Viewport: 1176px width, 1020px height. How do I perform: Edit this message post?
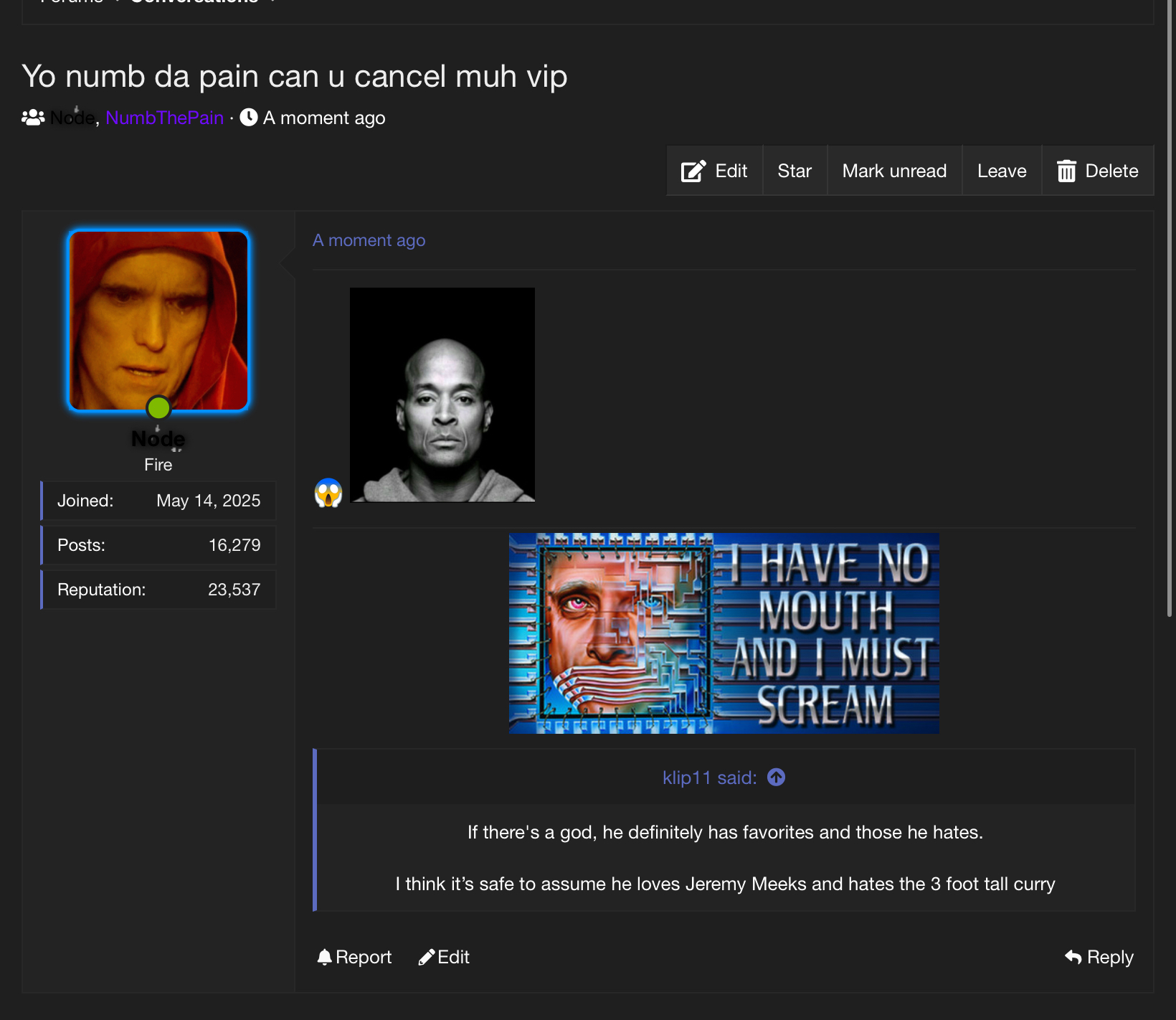point(444,957)
